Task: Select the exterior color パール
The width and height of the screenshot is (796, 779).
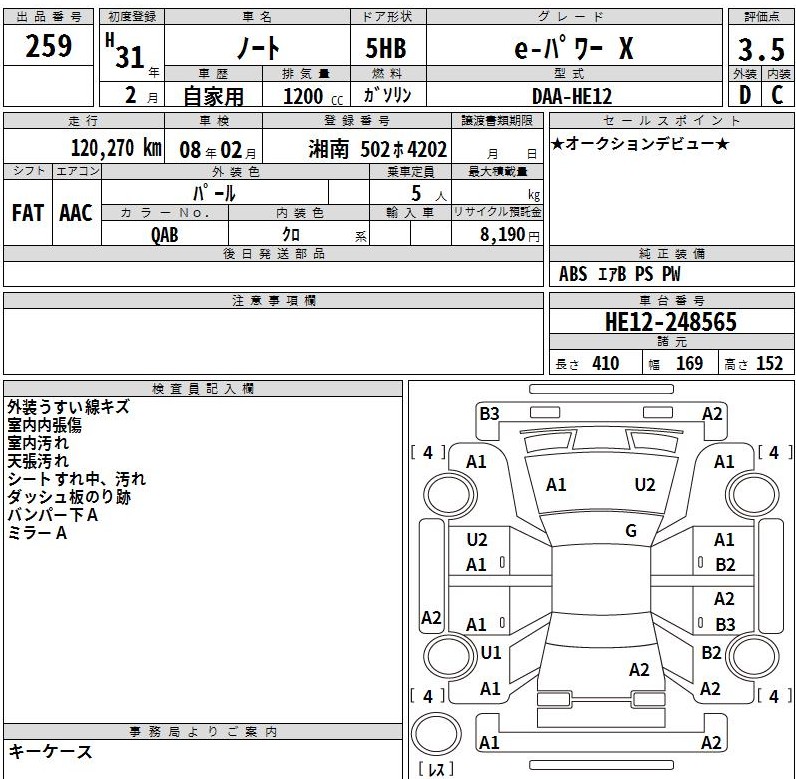Action: coord(214,193)
